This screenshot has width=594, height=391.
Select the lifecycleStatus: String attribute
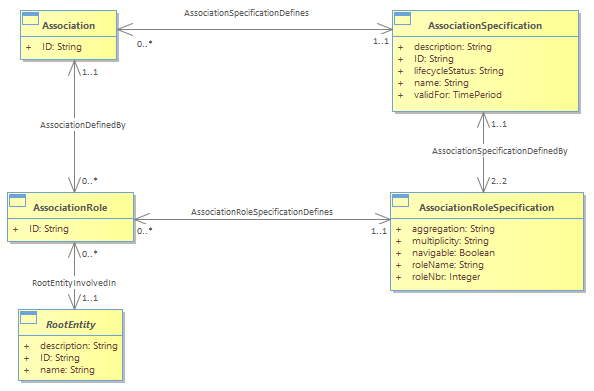click(459, 71)
